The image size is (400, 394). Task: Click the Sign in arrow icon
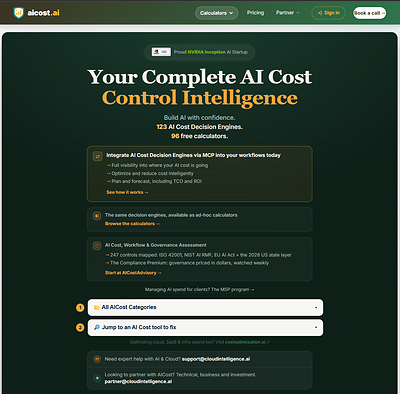(320, 13)
